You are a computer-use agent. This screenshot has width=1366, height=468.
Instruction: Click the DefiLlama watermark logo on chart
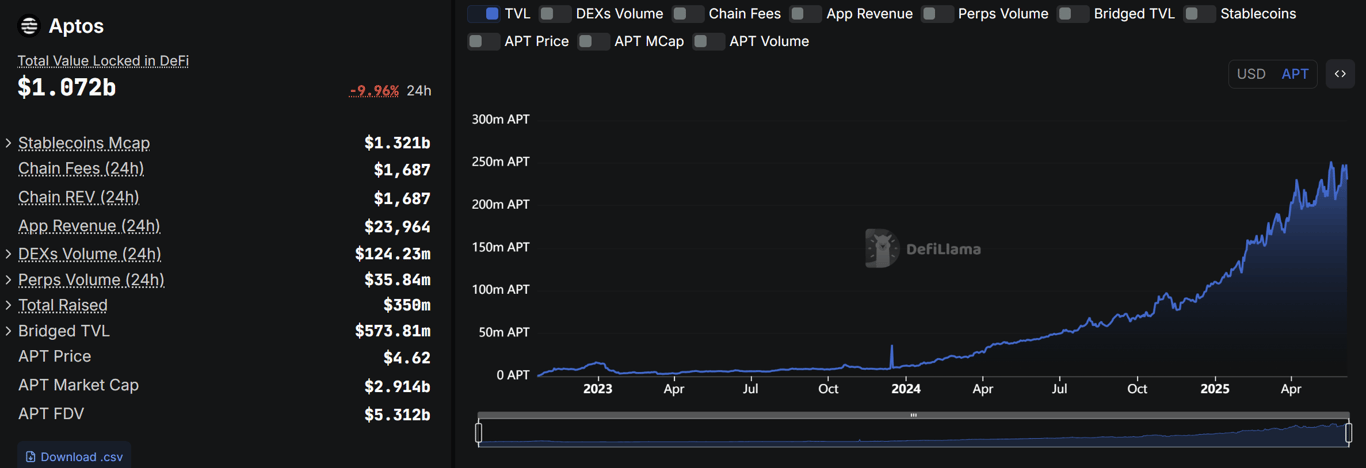pos(923,249)
